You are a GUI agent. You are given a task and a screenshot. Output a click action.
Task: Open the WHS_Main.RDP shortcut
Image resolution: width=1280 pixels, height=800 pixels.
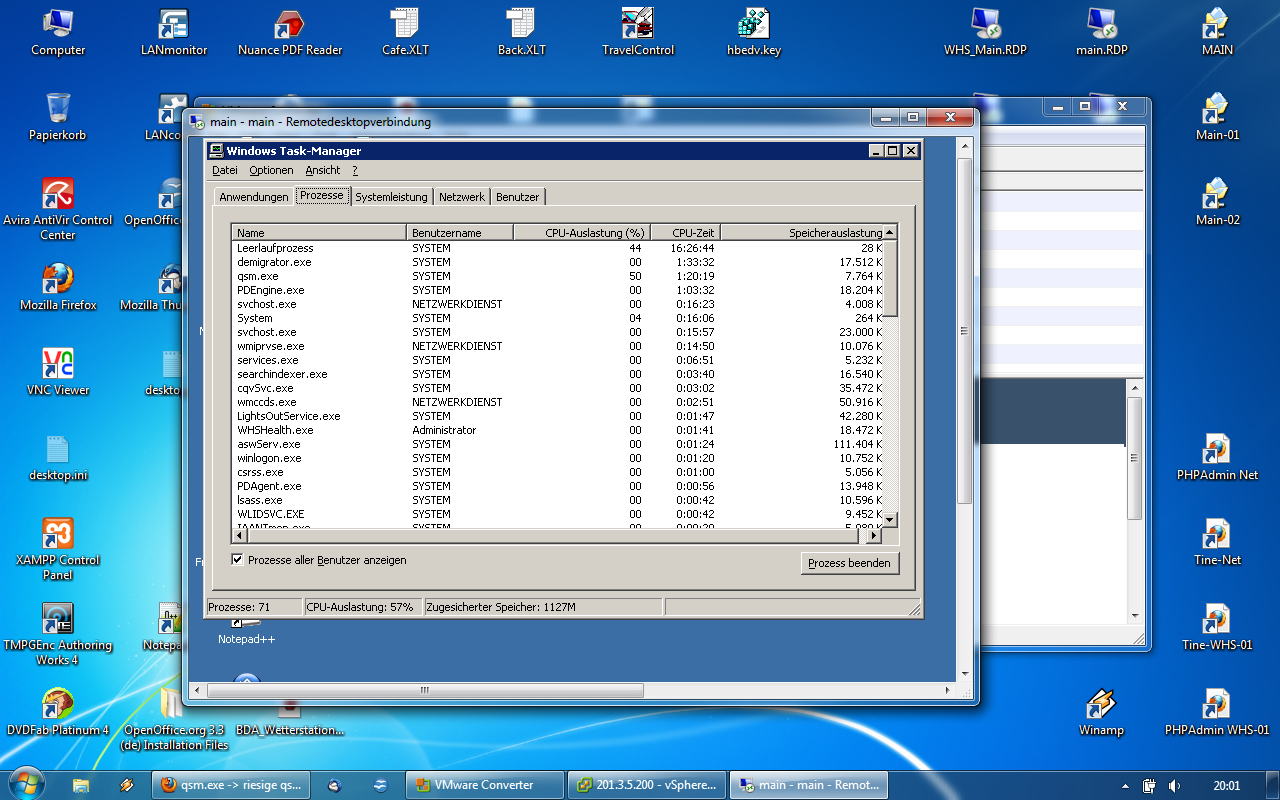click(x=985, y=32)
